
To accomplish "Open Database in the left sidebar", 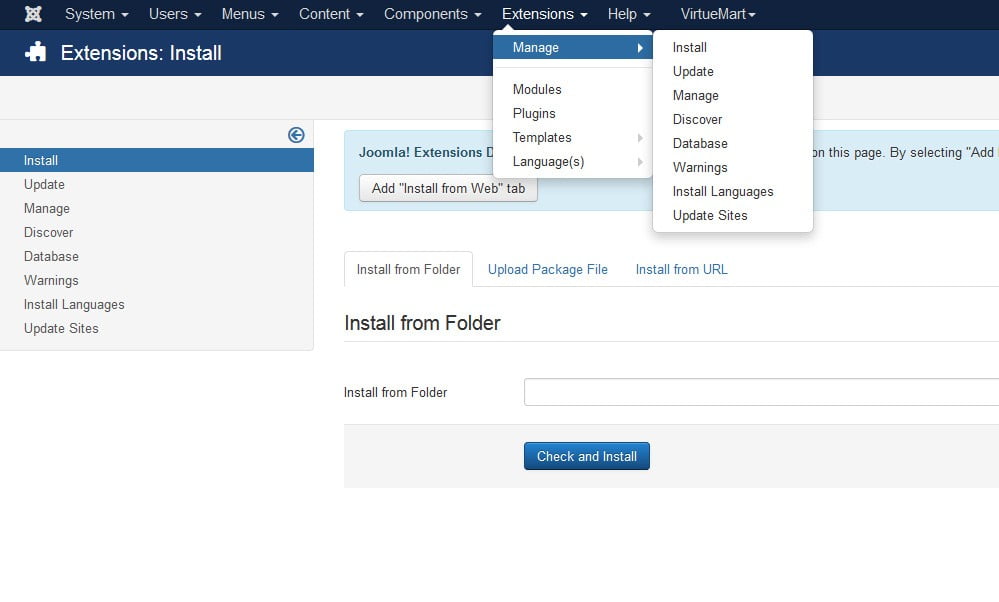I will (x=51, y=256).
